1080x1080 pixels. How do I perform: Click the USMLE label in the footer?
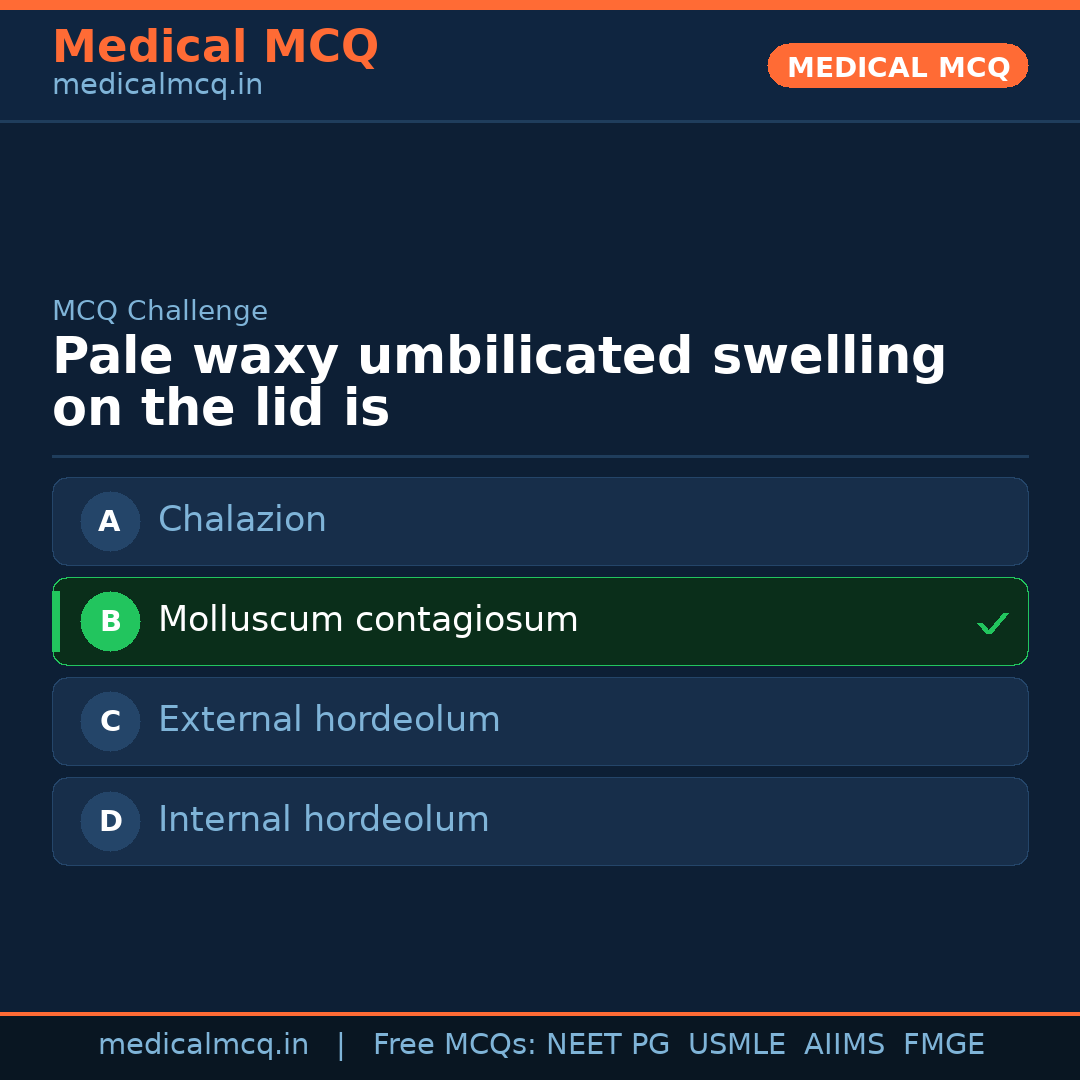click(736, 1045)
